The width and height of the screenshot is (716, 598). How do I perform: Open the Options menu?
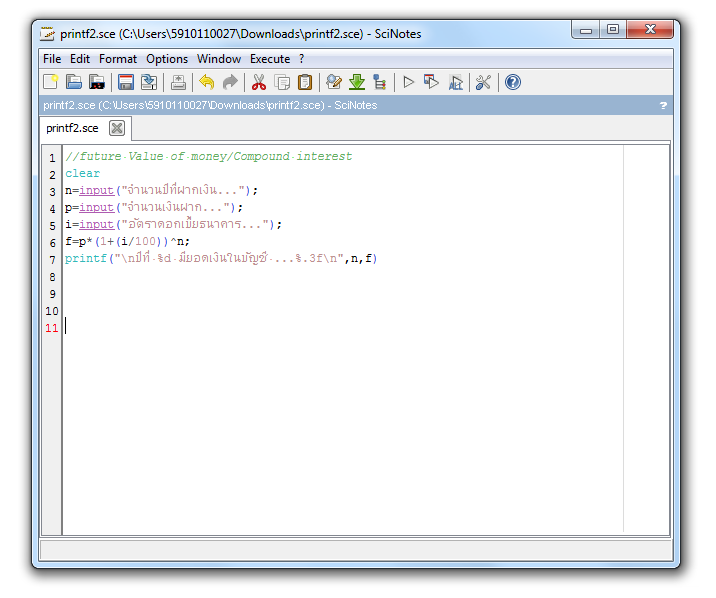pos(167,59)
